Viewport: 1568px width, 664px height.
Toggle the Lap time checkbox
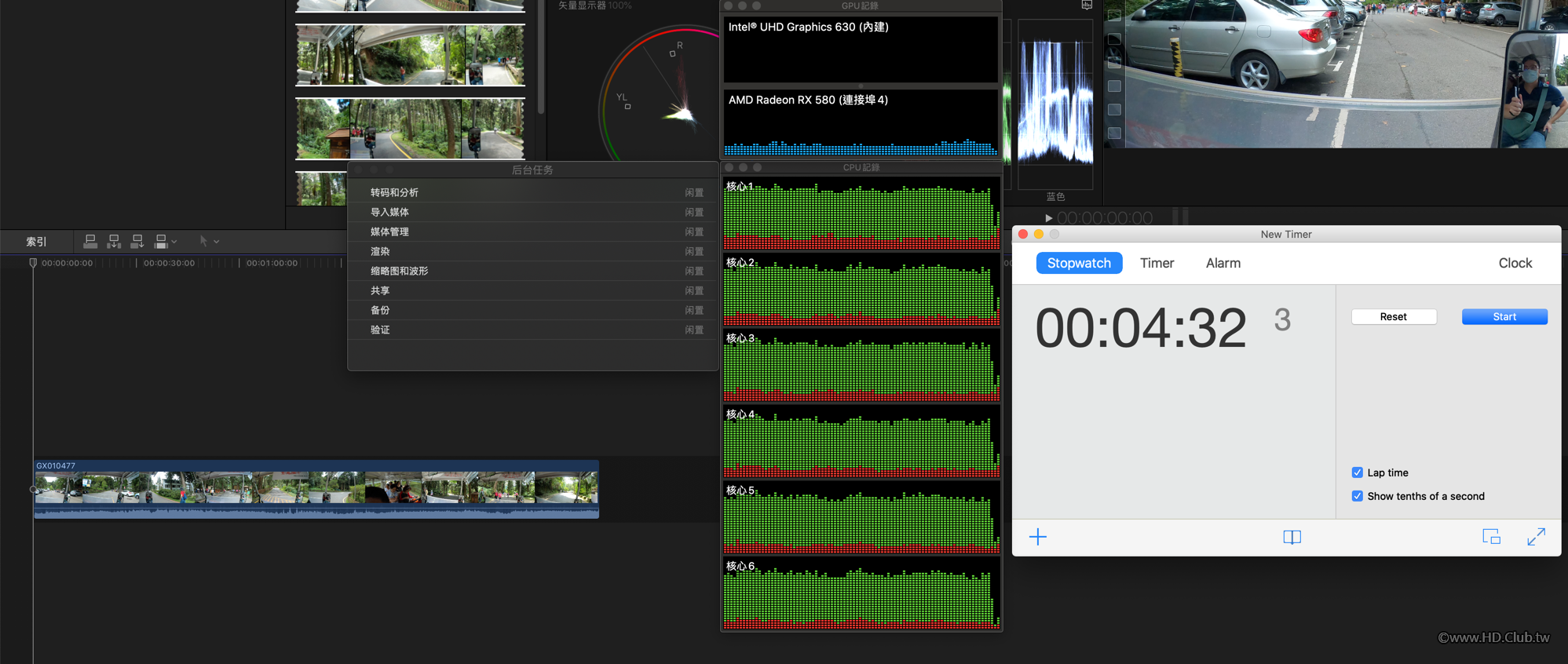pyautogui.click(x=1357, y=472)
